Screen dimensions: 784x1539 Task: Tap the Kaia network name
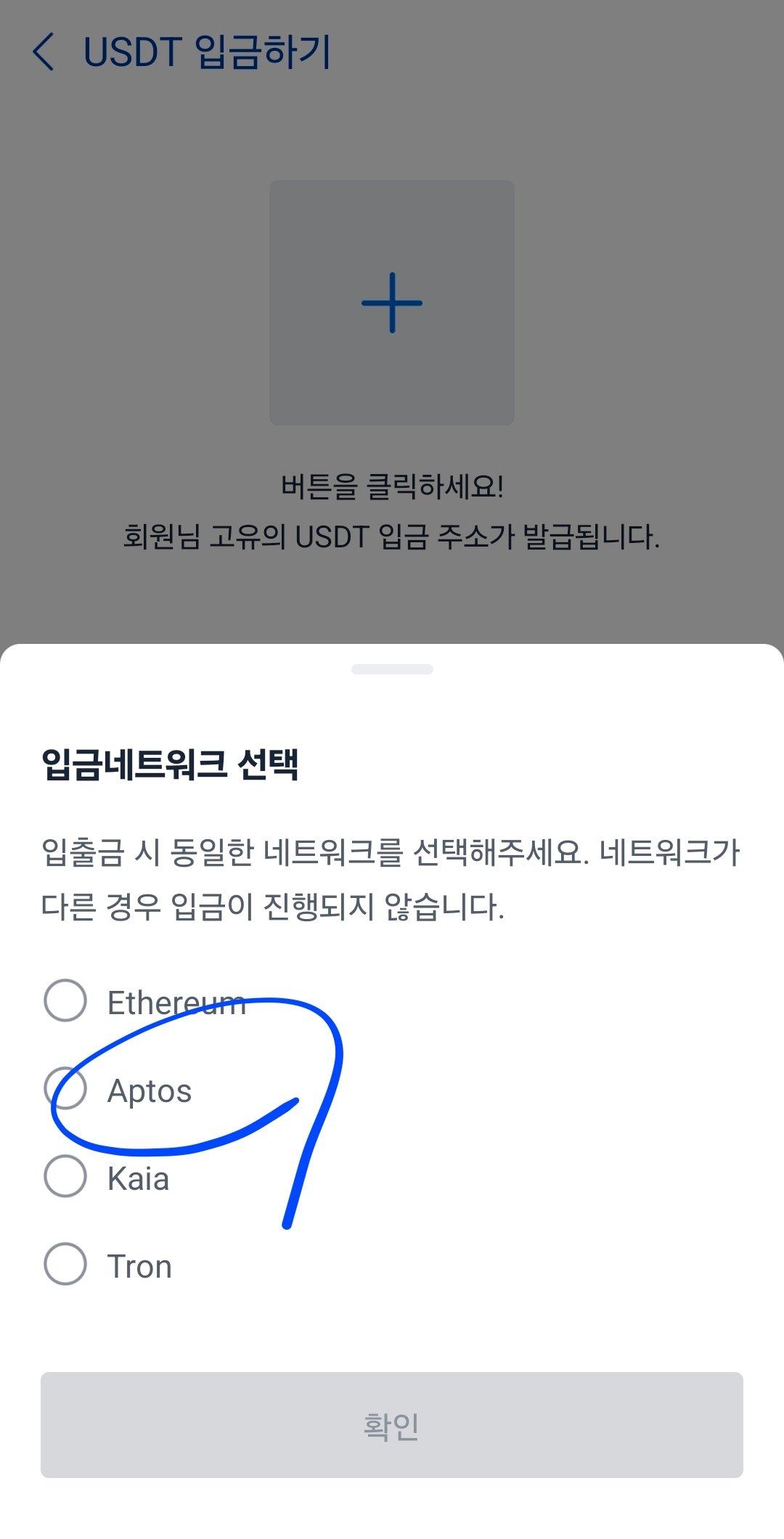pos(138,1178)
